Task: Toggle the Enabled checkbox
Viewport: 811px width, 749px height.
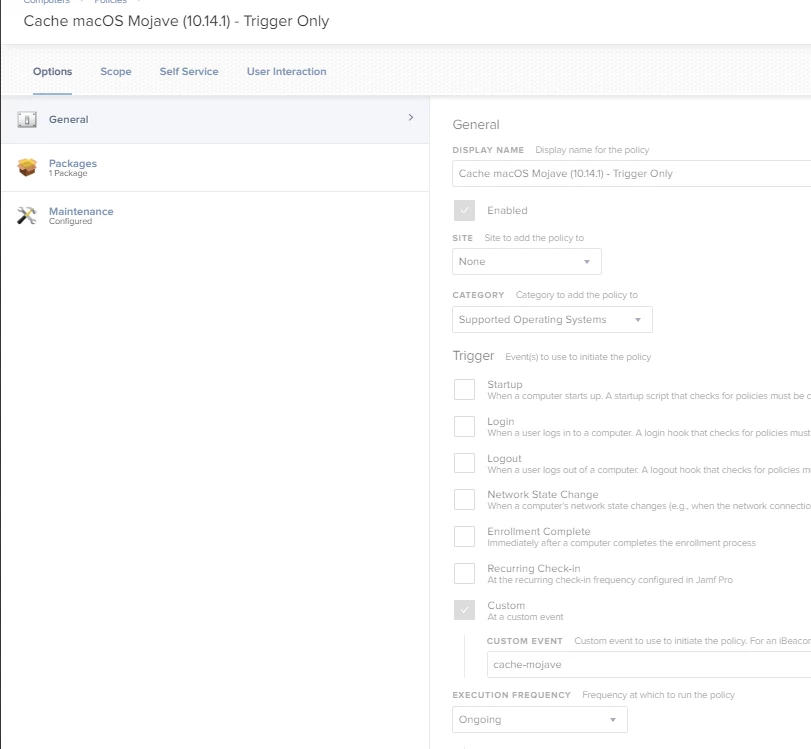Action: point(464,211)
